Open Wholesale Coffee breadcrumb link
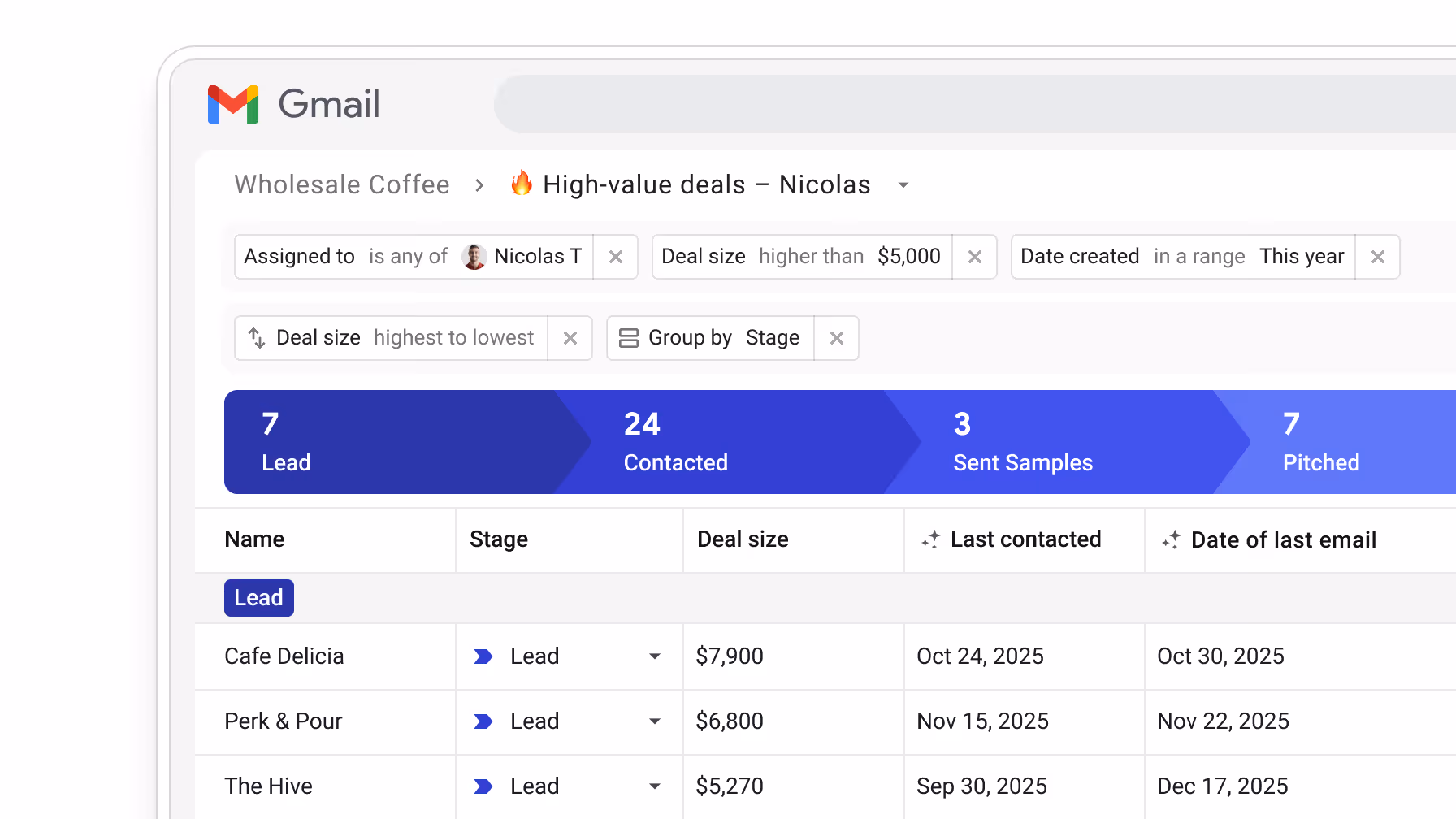 click(342, 184)
